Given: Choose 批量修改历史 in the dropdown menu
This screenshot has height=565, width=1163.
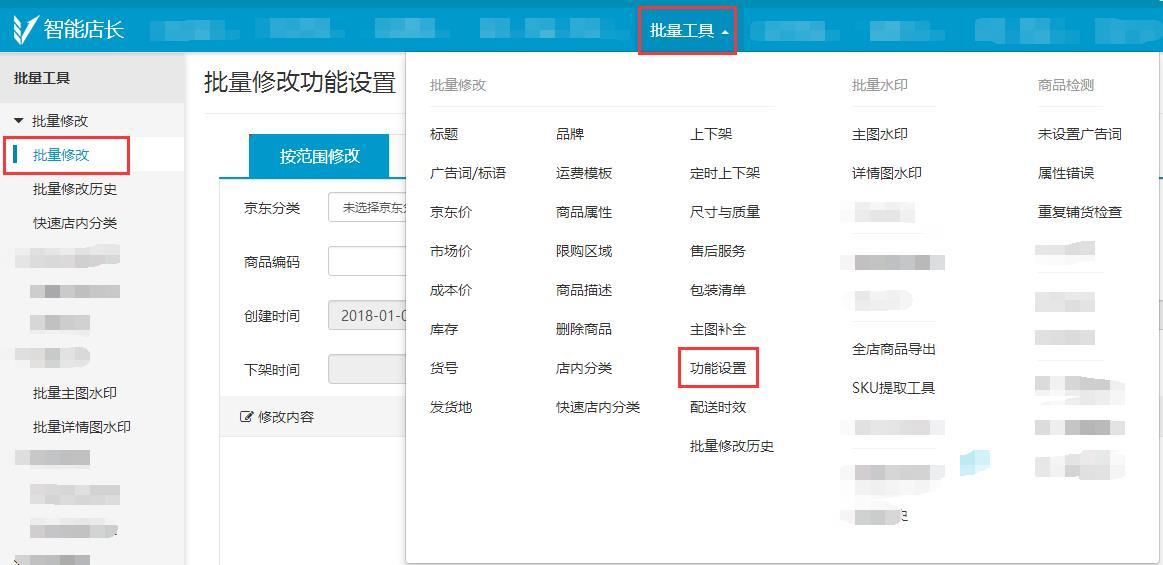Looking at the screenshot, I should pyautogui.click(x=732, y=446).
